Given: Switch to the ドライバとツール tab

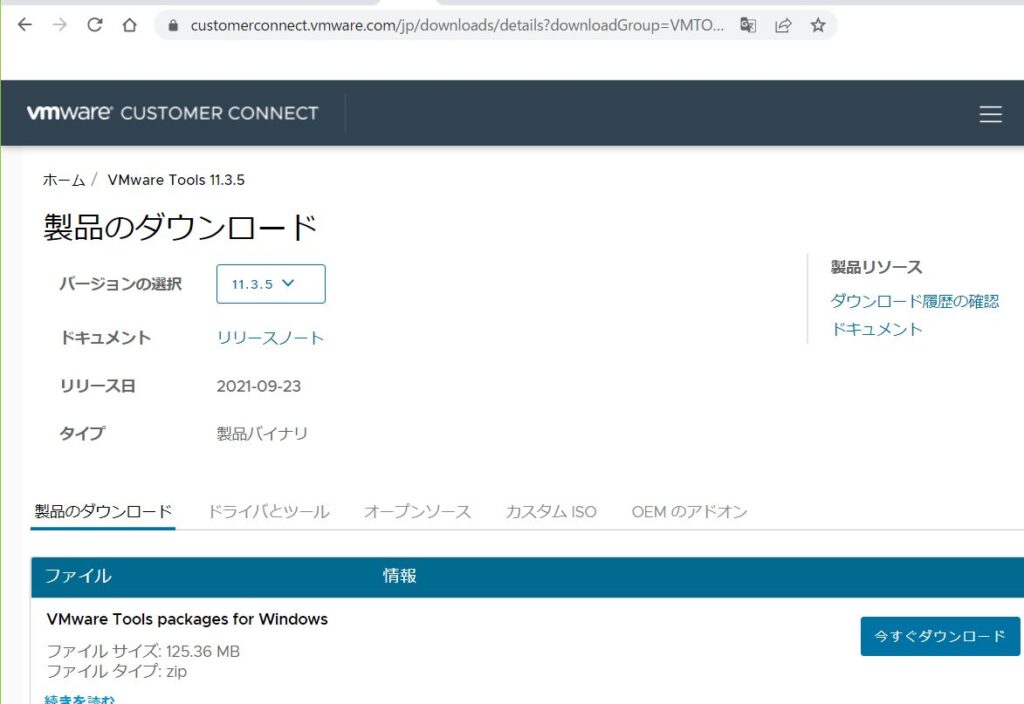Looking at the screenshot, I should point(268,511).
